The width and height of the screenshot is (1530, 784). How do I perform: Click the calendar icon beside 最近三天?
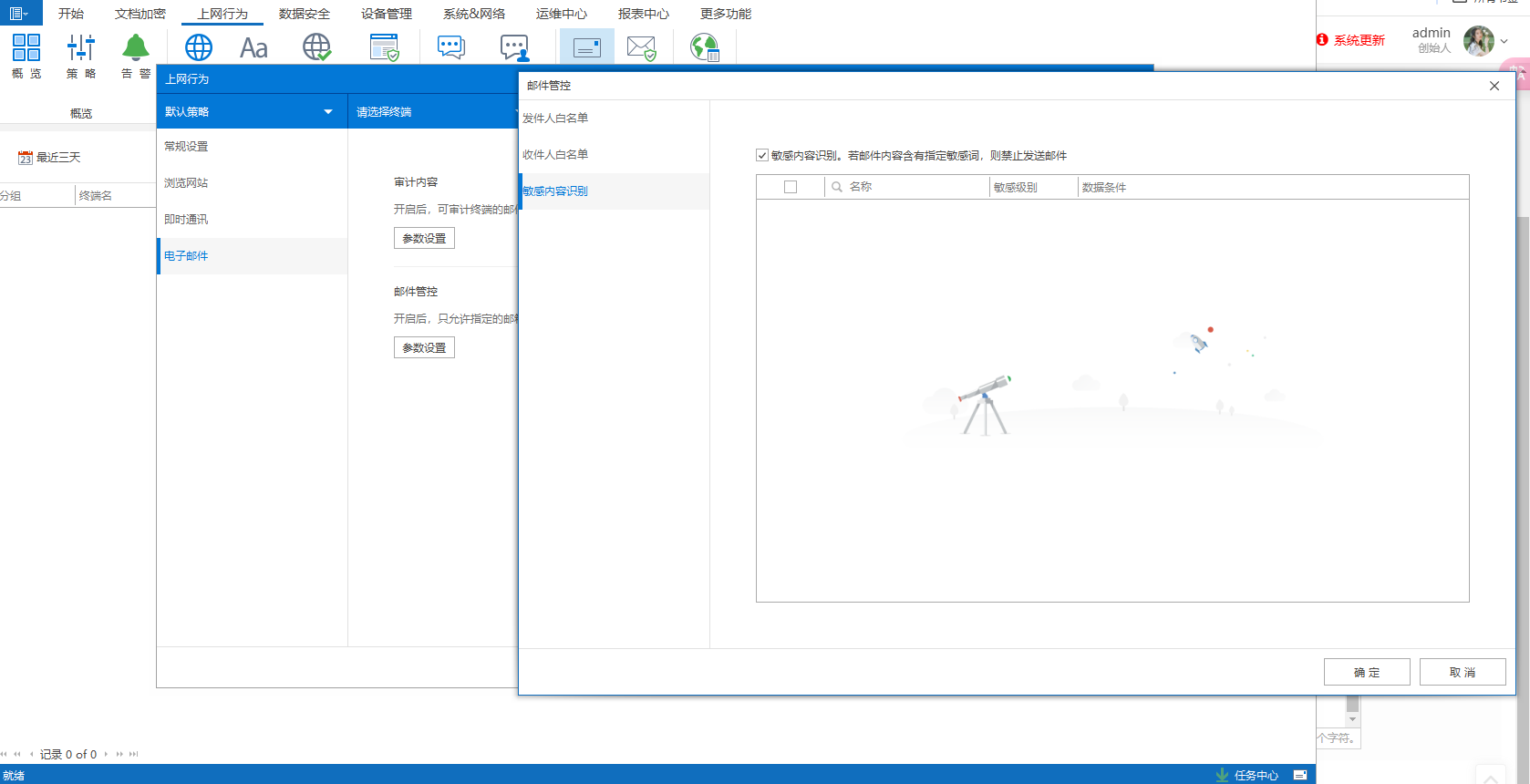26,158
